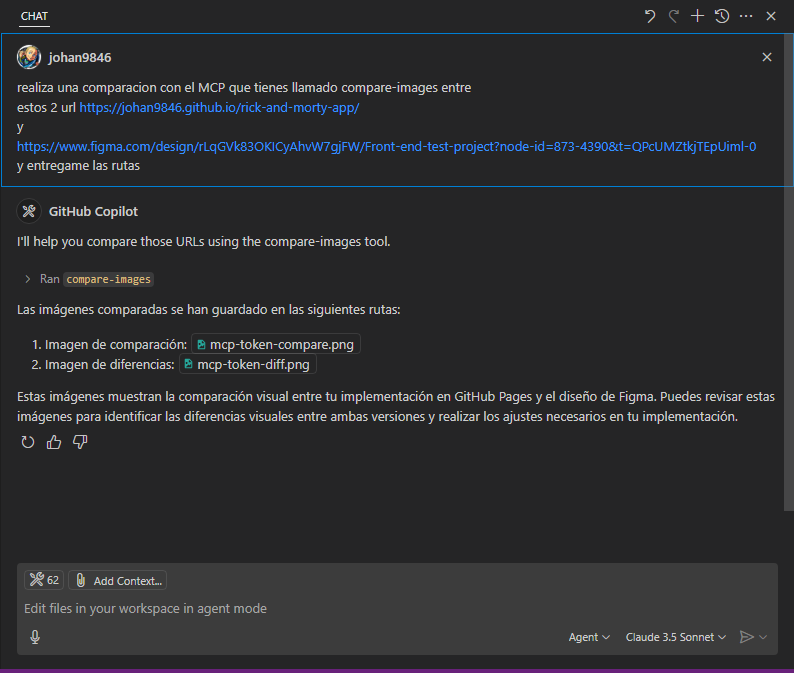Start a new chat with plus icon
Viewport: 794px width, 673px height.
pos(697,16)
